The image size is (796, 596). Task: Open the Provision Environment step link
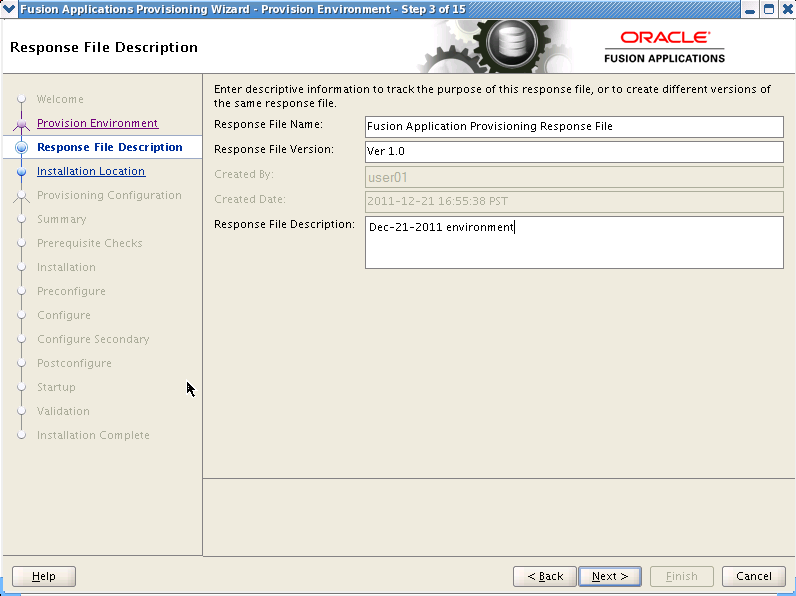click(97, 123)
